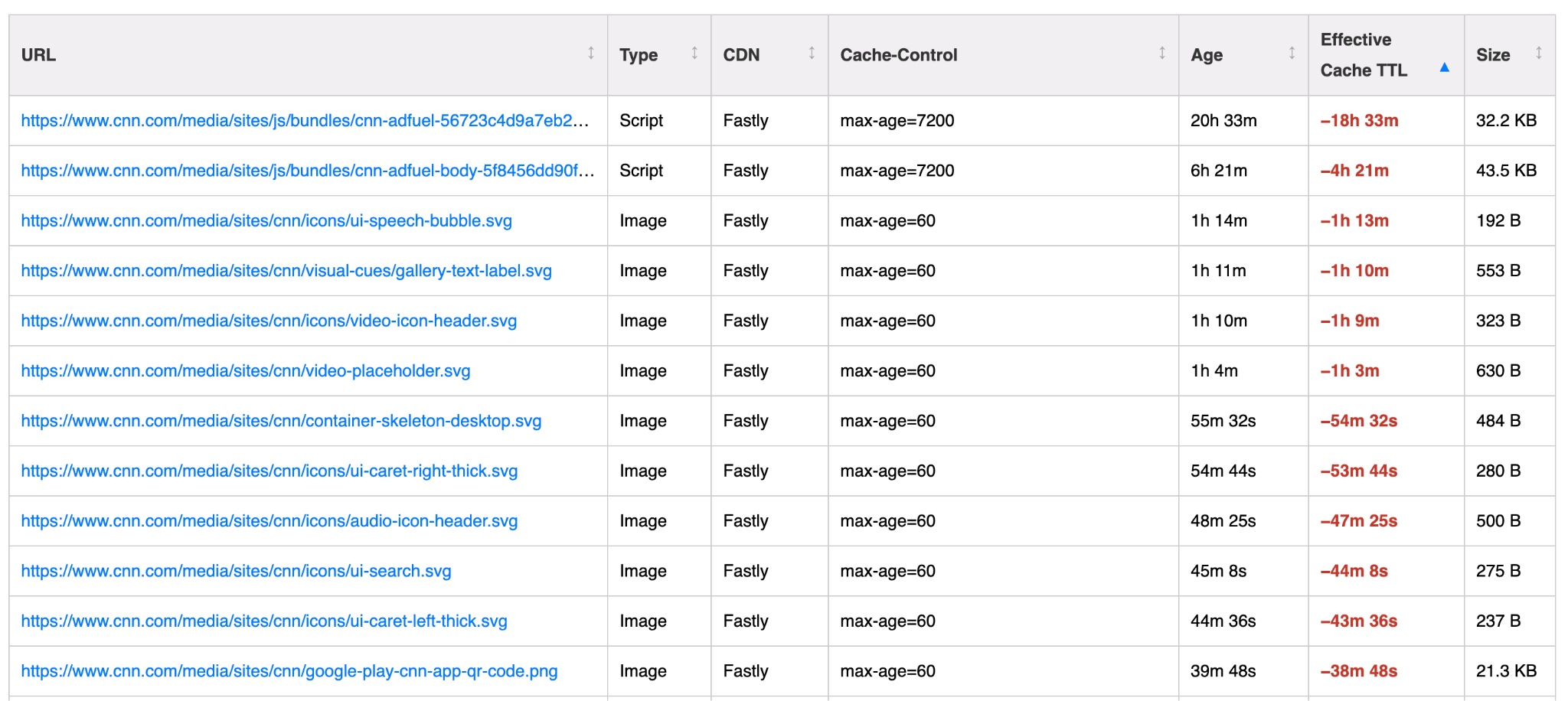The height and width of the screenshot is (701, 1568).
Task: Select the –43m 36s TTL value
Action: click(x=1359, y=621)
